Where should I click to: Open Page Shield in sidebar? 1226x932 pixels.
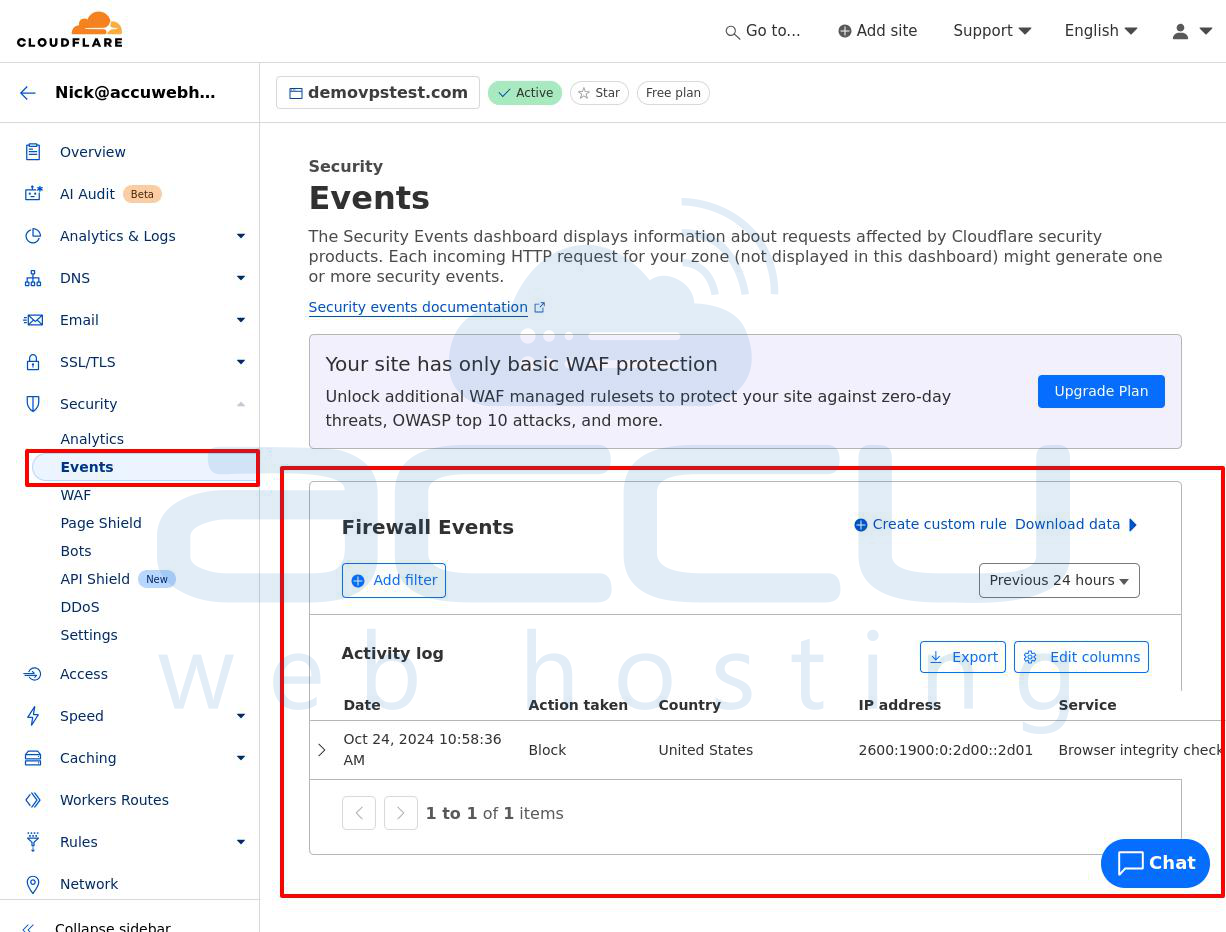coord(101,523)
